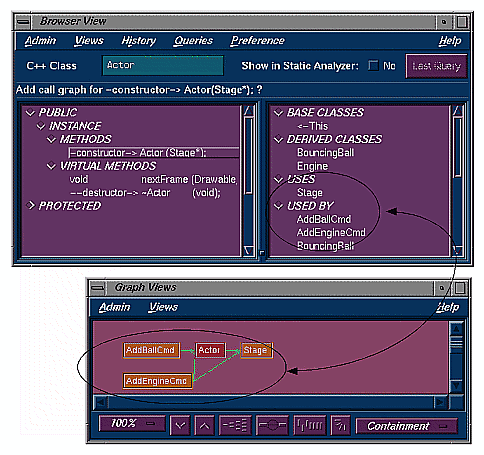The height and width of the screenshot is (455, 484).
Task: Click the rotate graph icon in Graph Views
Action: click(340, 425)
